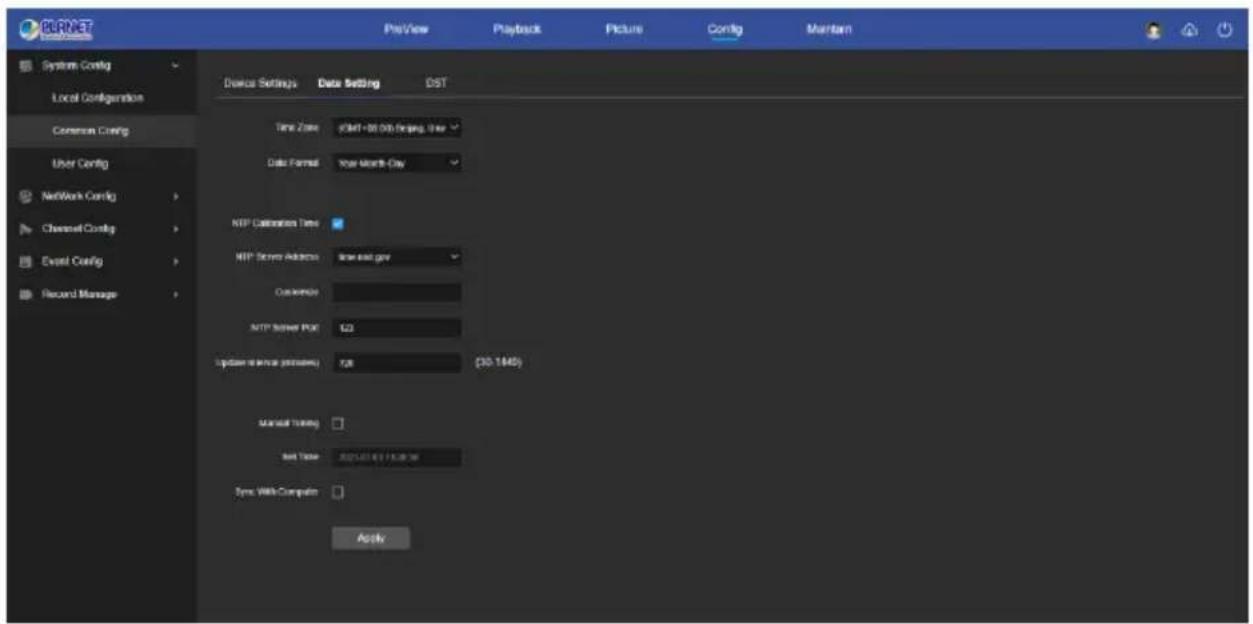Click the NetWork Config globe icon
Viewport: 1253px width, 624px height.
(27, 196)
